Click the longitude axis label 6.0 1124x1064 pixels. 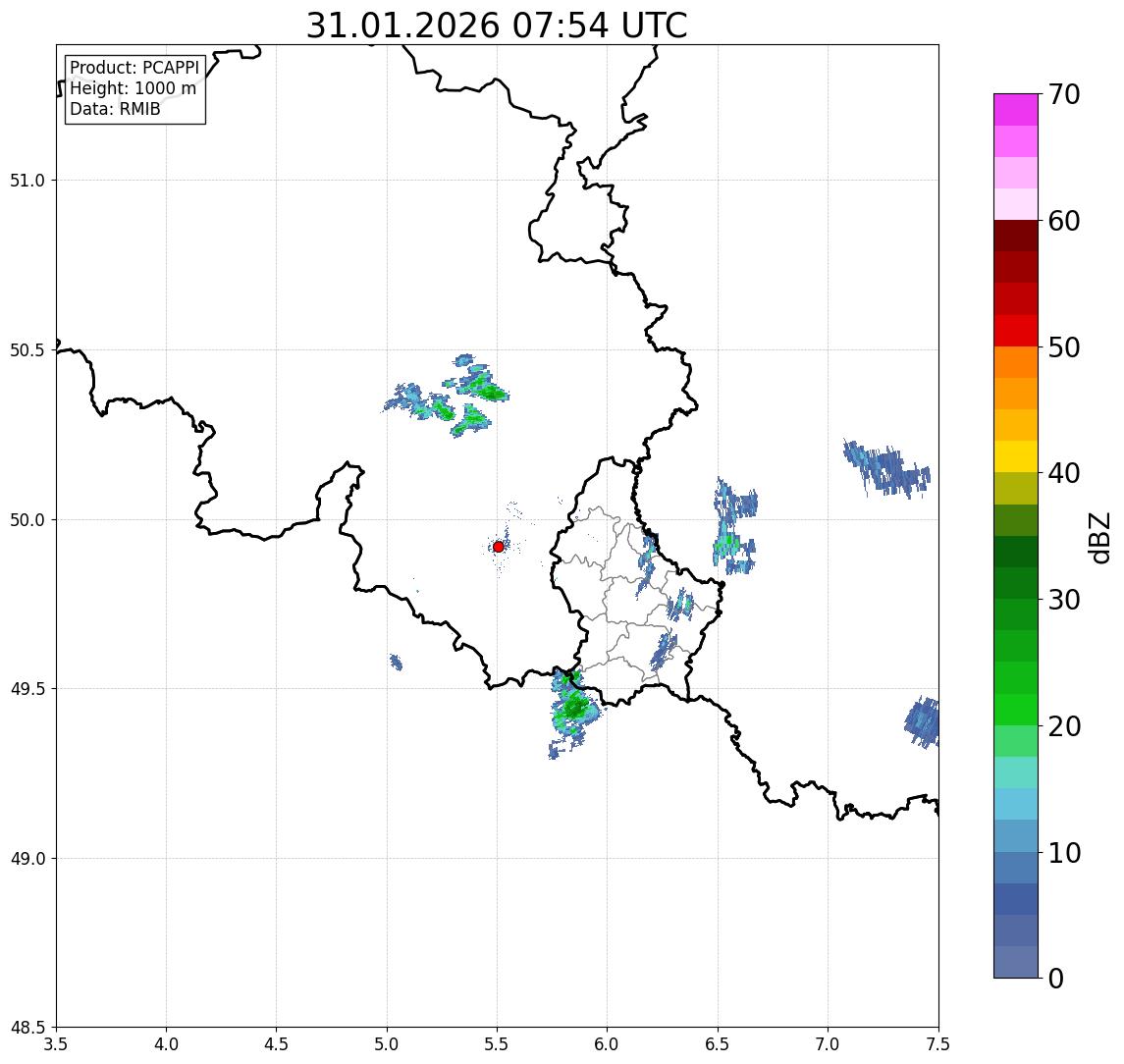coord(608,1044)
